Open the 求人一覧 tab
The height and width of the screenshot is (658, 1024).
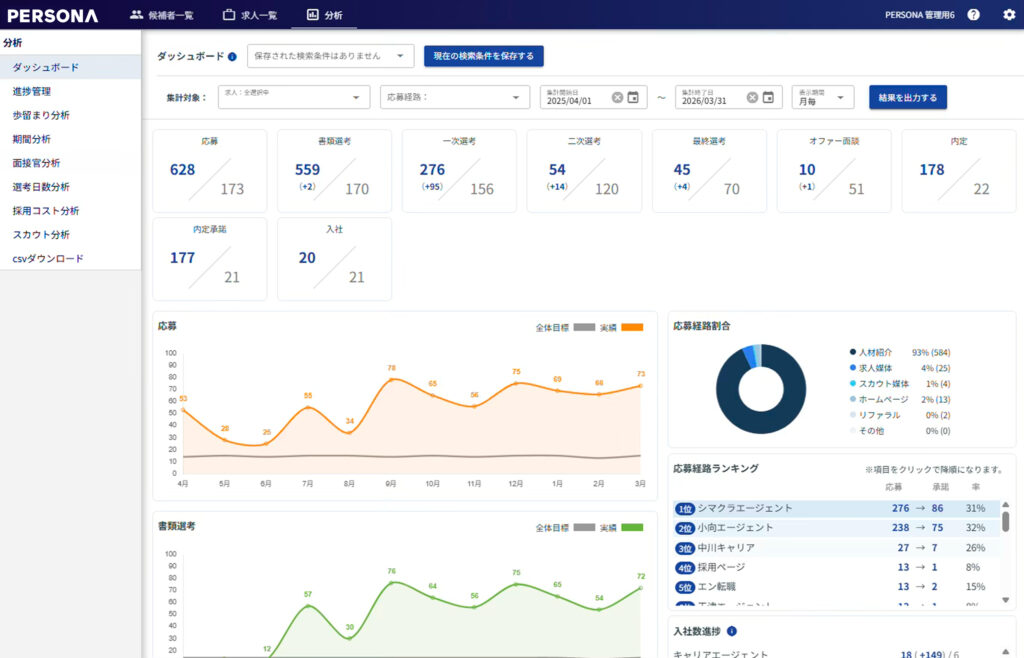250,14
